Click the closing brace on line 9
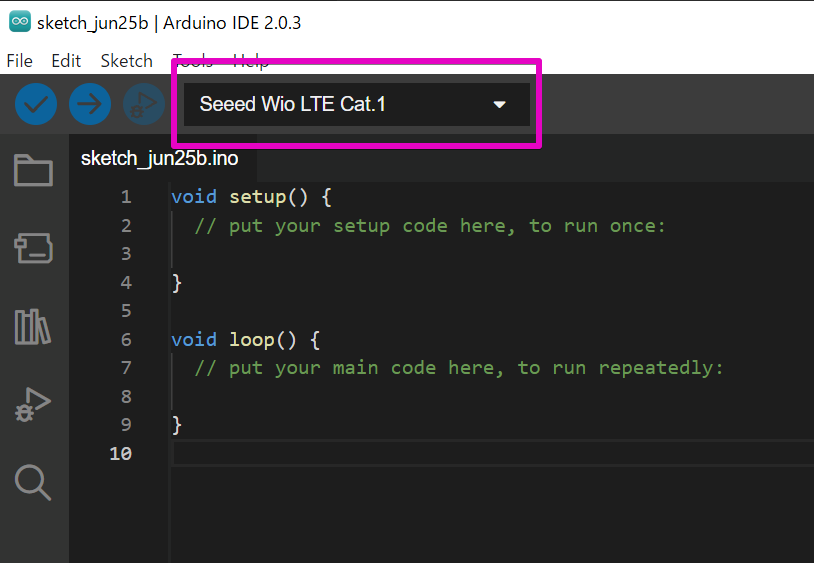This screenshot has width=814, height=563. [x=177, y=425]
